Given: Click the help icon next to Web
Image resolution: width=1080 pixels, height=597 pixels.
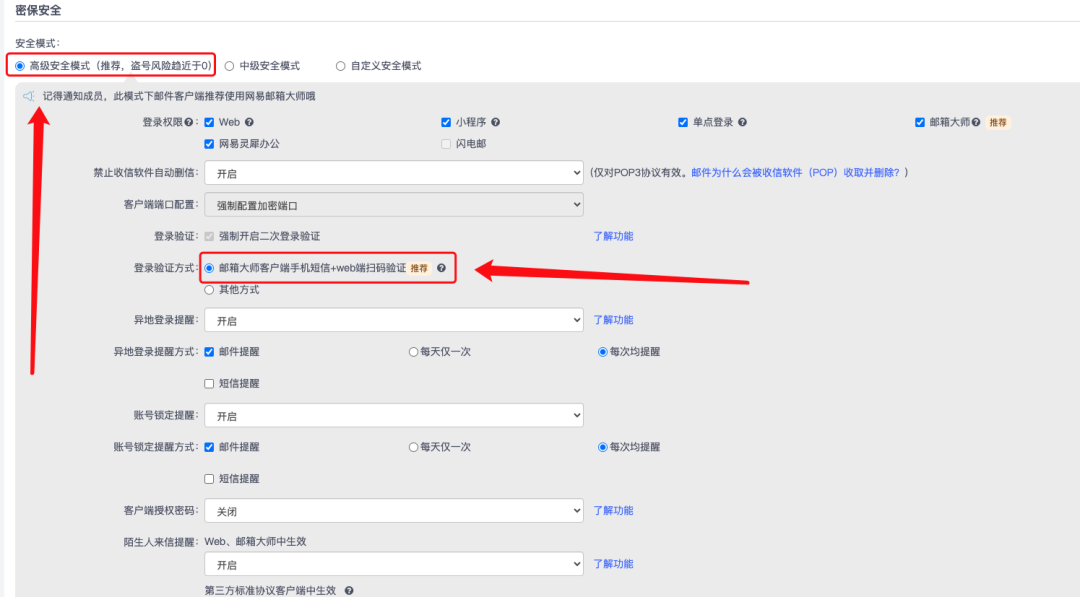Looking at the screenshot, I should tap(249, 122).
